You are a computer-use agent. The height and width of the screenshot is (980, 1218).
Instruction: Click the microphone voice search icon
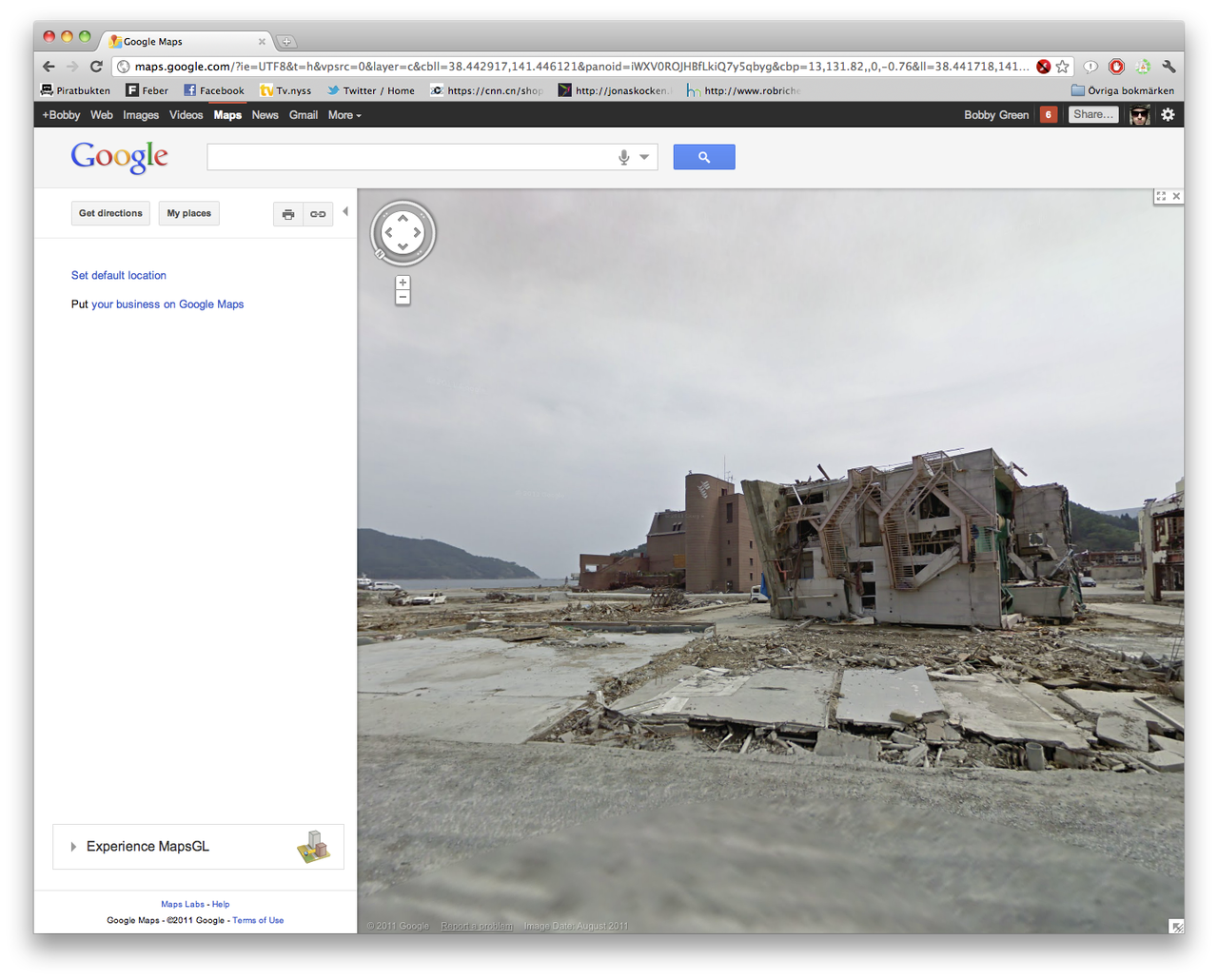tap(623, 157)
